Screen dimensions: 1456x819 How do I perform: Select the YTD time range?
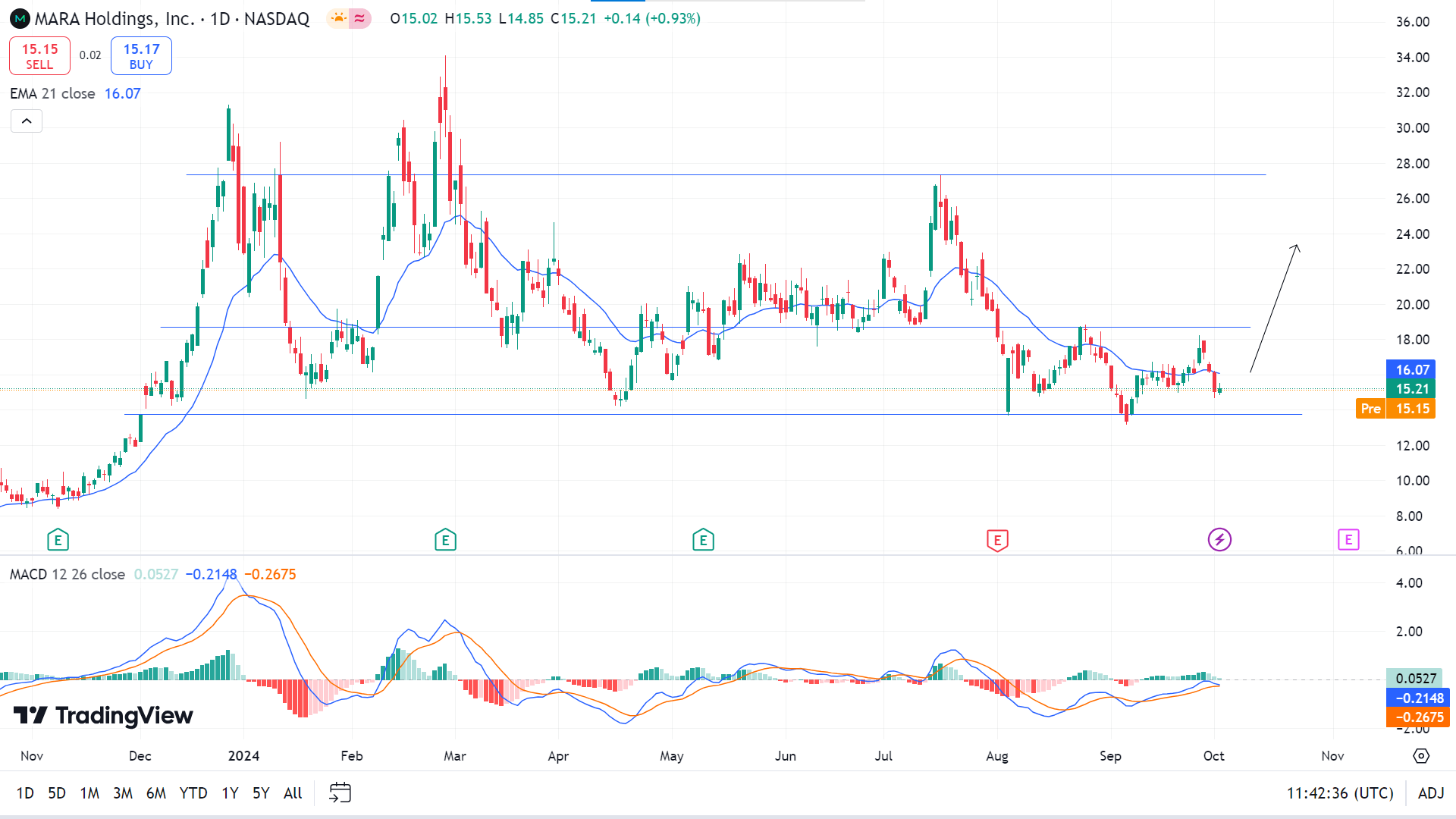193,793
